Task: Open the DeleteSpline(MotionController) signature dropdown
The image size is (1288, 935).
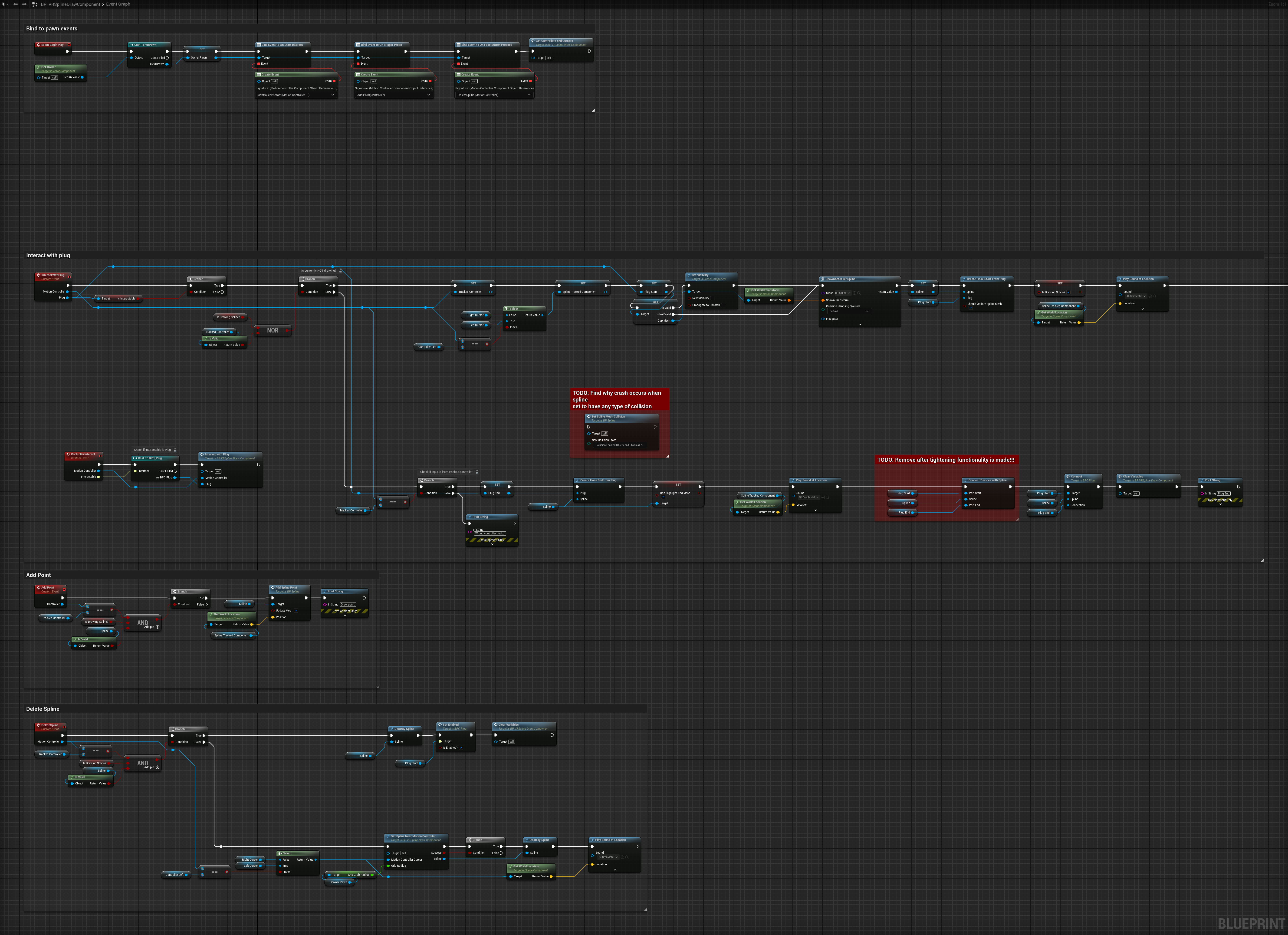Action: (x=494, y=95)
